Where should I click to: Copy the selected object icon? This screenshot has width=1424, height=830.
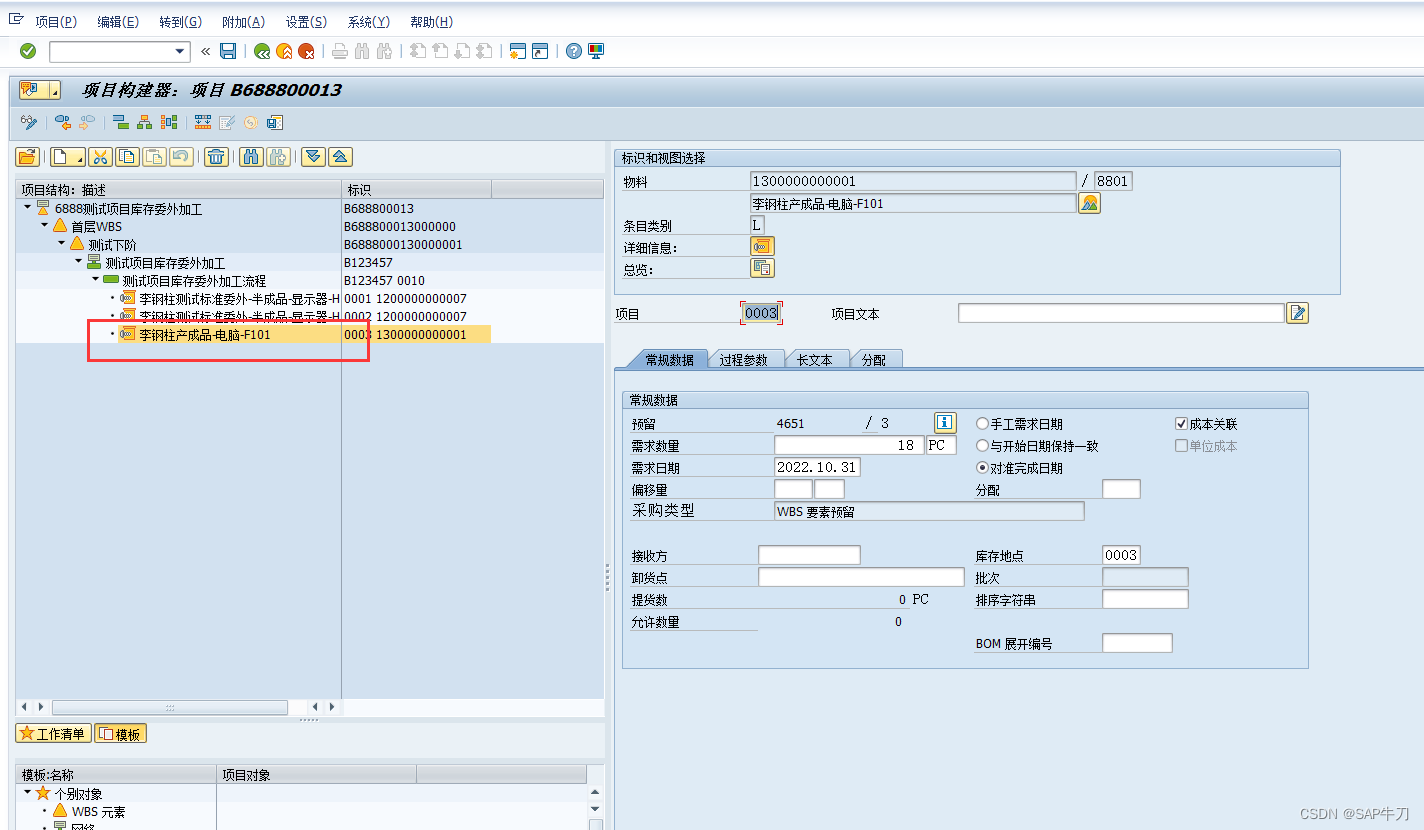point(127,156)
